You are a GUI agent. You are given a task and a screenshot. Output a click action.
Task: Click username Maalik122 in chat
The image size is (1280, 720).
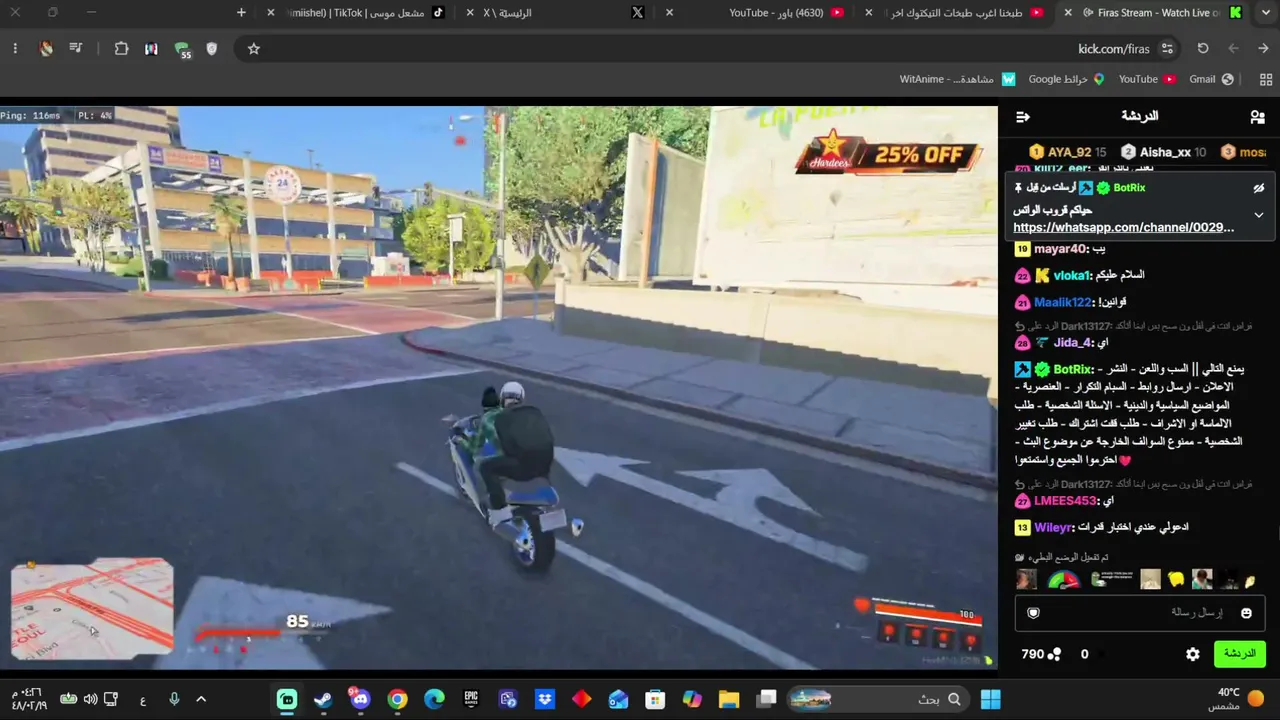point(1064,302)
